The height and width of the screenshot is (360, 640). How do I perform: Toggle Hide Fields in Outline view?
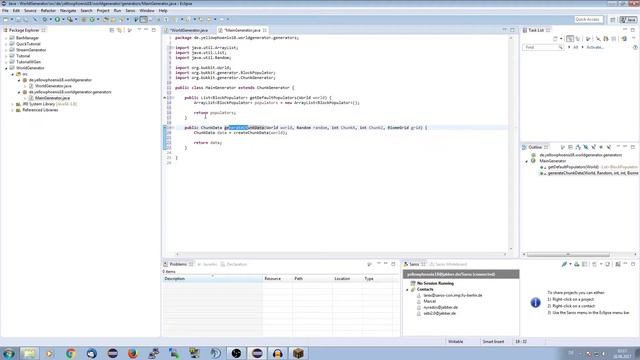[x=586, y=147]
